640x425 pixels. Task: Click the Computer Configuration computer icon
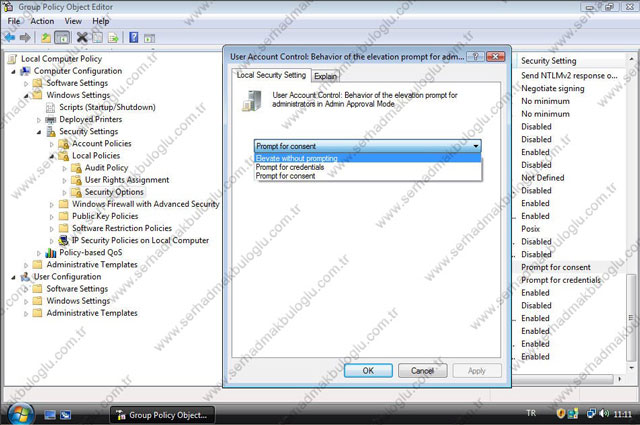26,71
